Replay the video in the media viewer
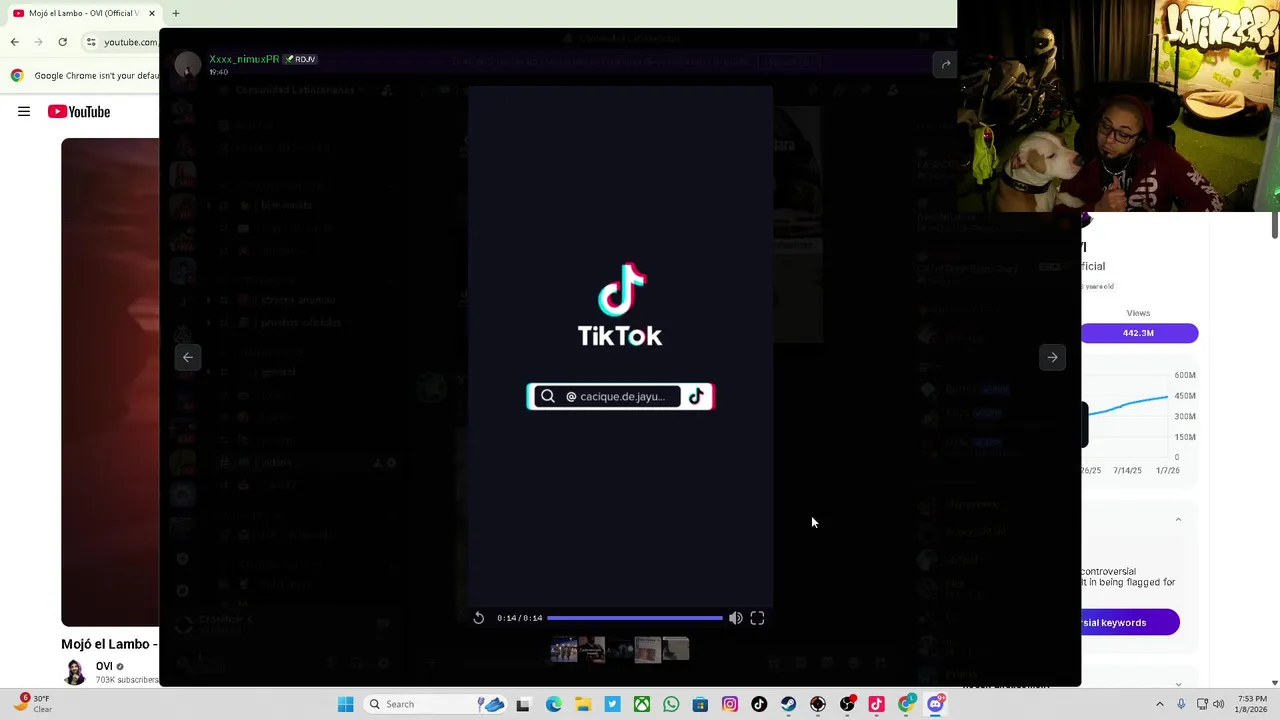Screen dimensions: 1280x720 tap(478, 618)
